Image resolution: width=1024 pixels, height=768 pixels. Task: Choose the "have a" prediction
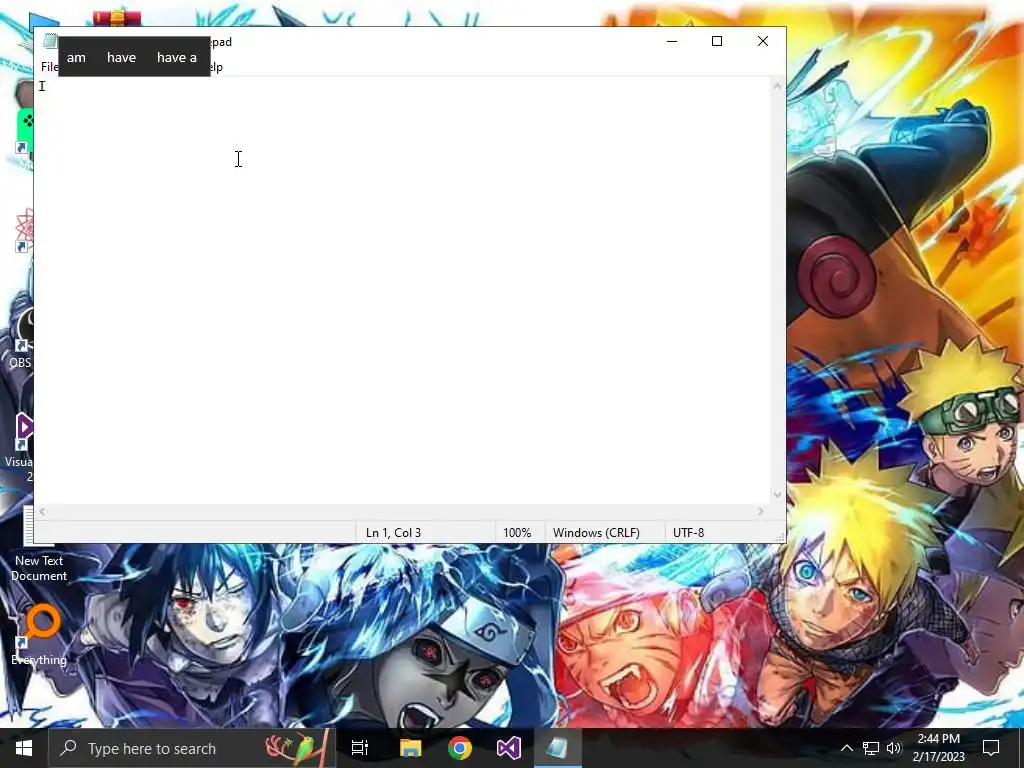(176, 57)
